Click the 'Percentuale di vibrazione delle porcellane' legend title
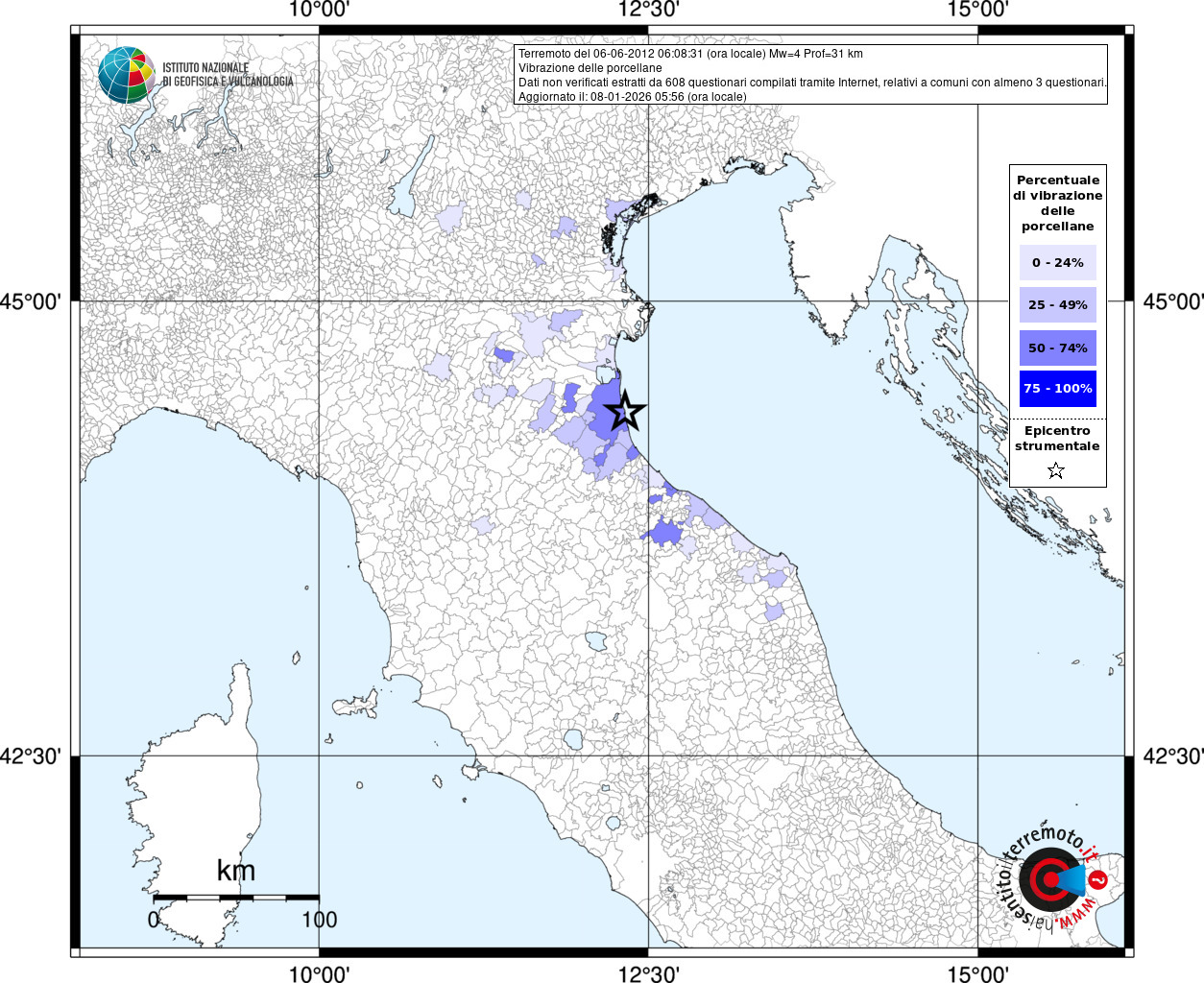1204x983 pixels. (1057, 204)
